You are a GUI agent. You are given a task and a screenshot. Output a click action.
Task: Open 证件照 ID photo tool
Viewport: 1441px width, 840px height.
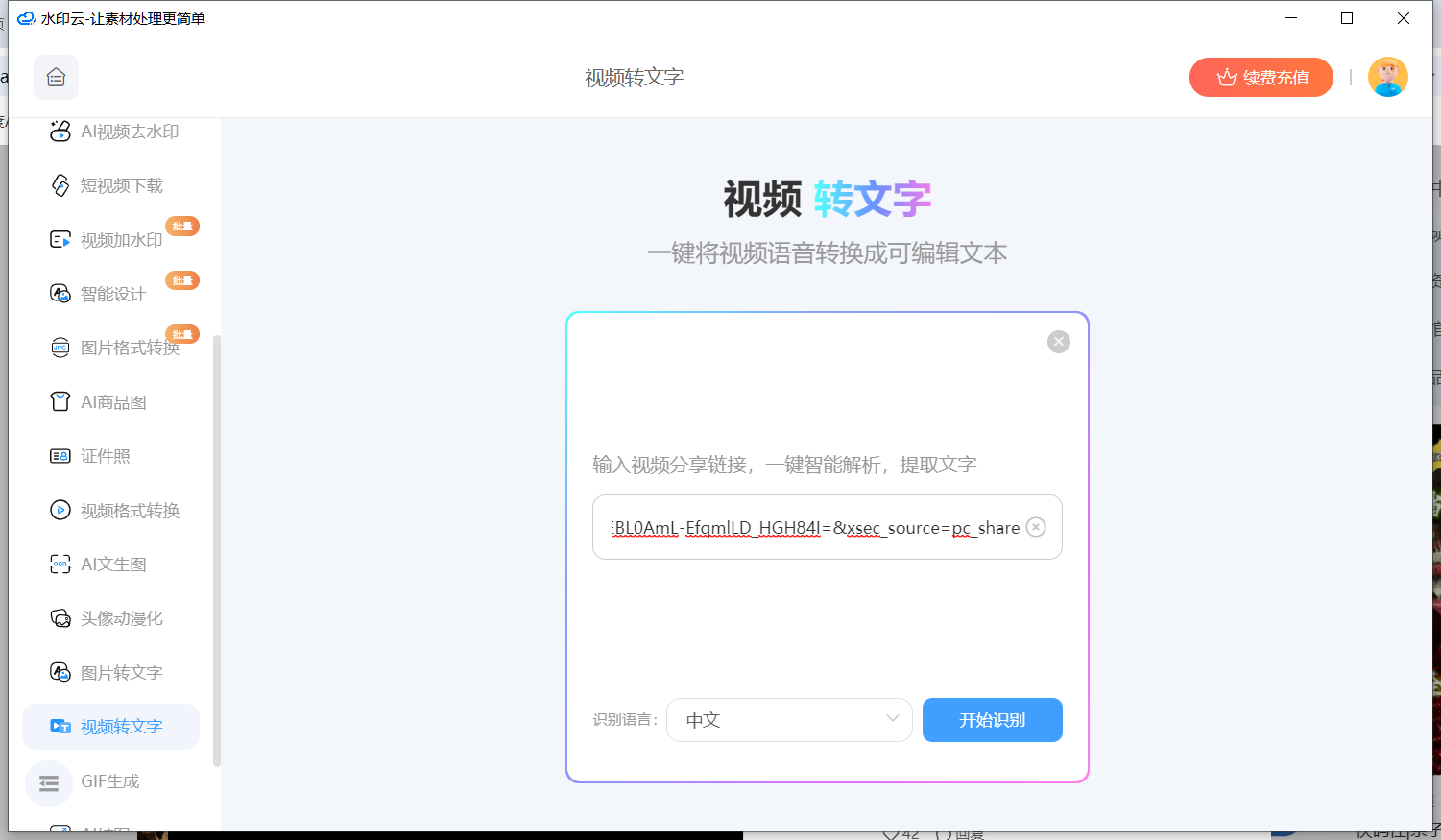[91, 456]
